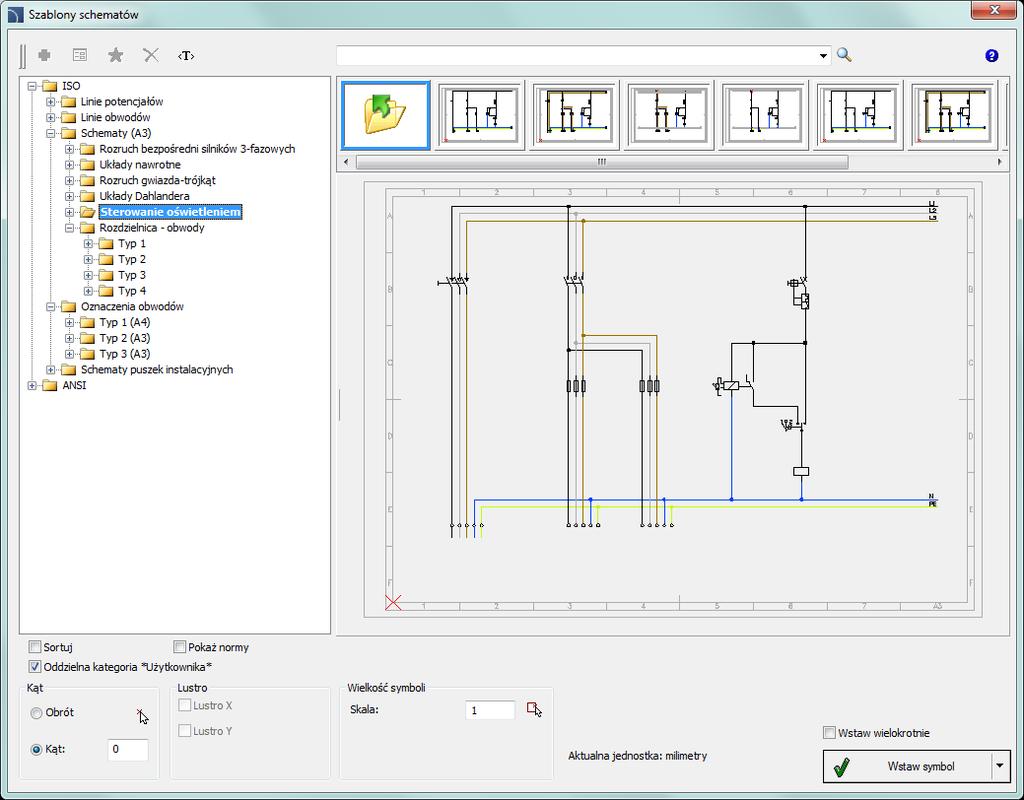Image resolution: width=1024 pixels, height=800 pixels.
Task: Expand the Linie potencjałów node
Action: 50,102
